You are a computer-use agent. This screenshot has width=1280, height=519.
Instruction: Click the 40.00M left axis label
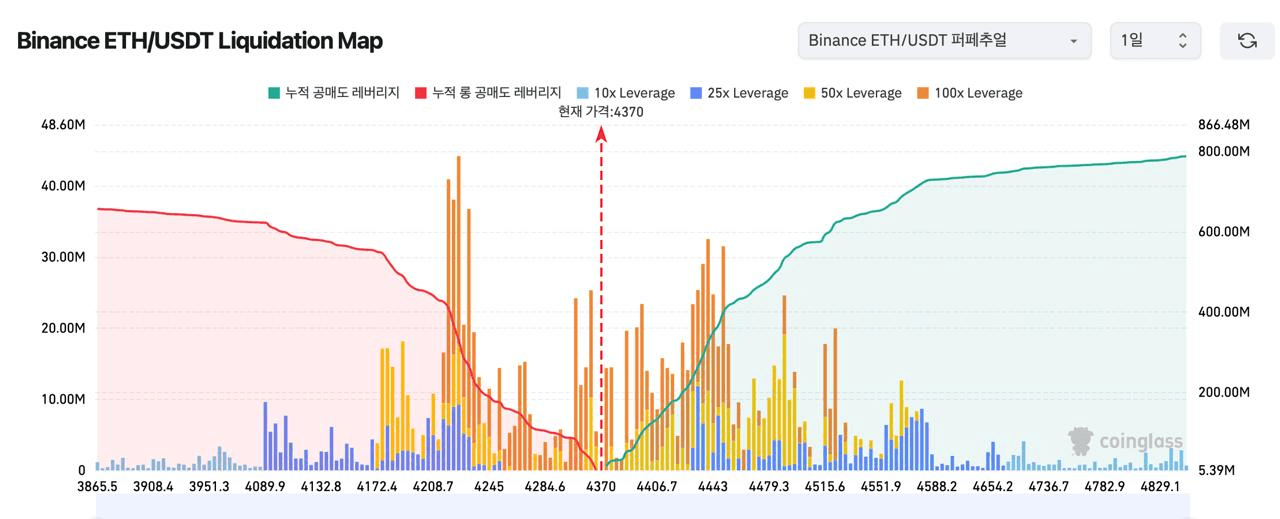62,186
